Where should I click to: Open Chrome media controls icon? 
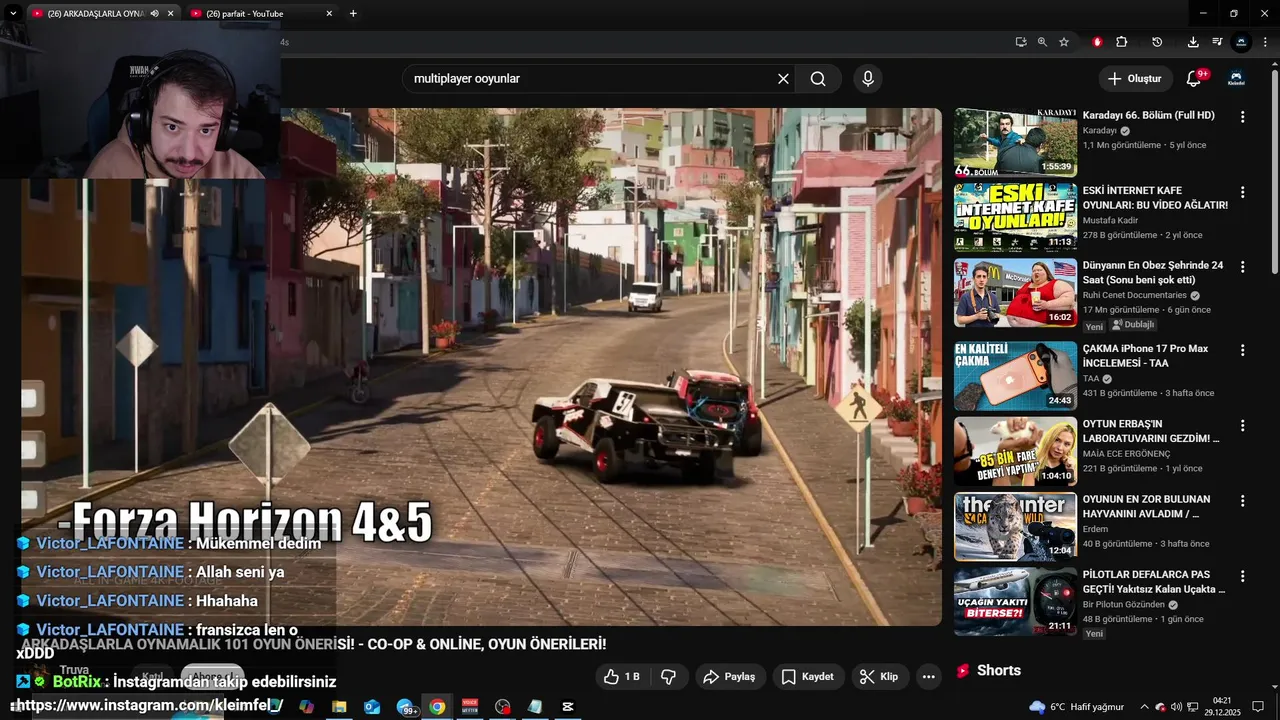pos(1217,42)
